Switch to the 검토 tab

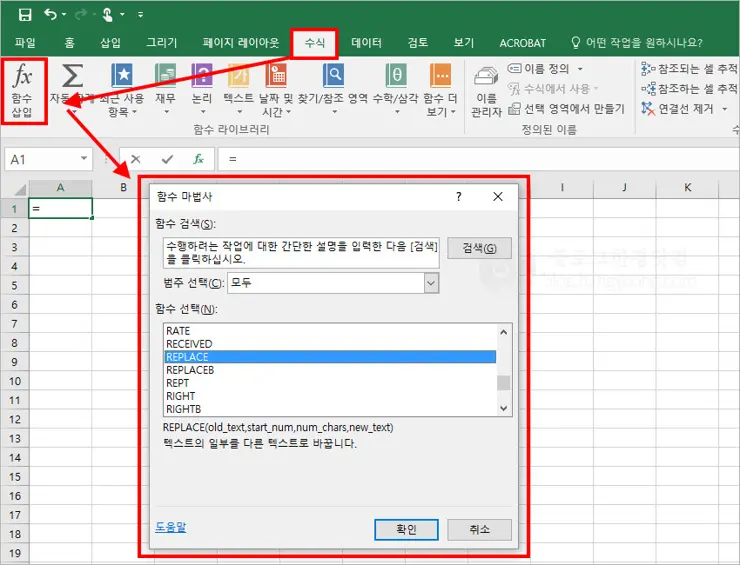pyautogui.click(x=418, y=43)
